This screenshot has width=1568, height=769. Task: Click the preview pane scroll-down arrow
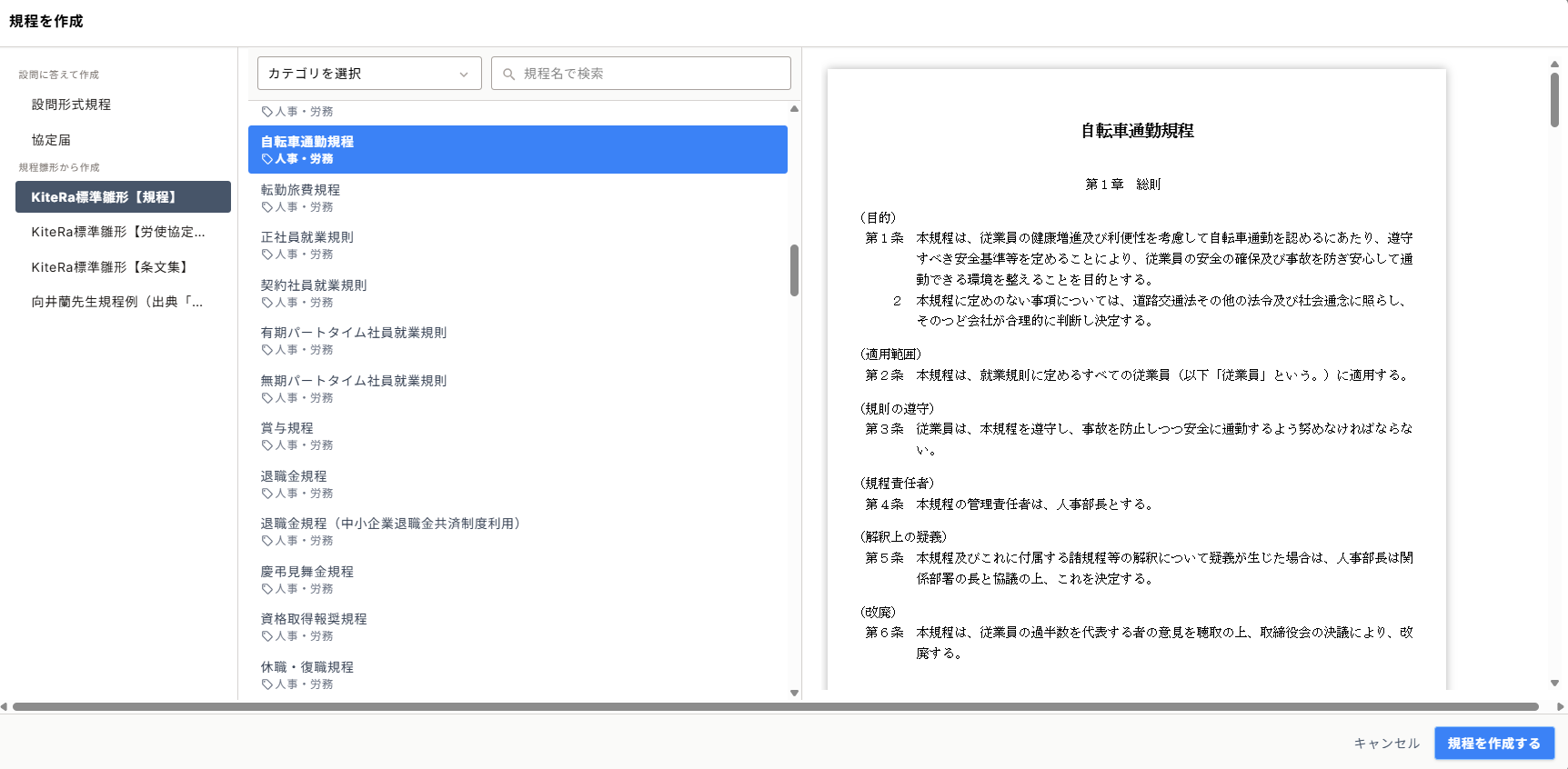[x=1554, y=684]
